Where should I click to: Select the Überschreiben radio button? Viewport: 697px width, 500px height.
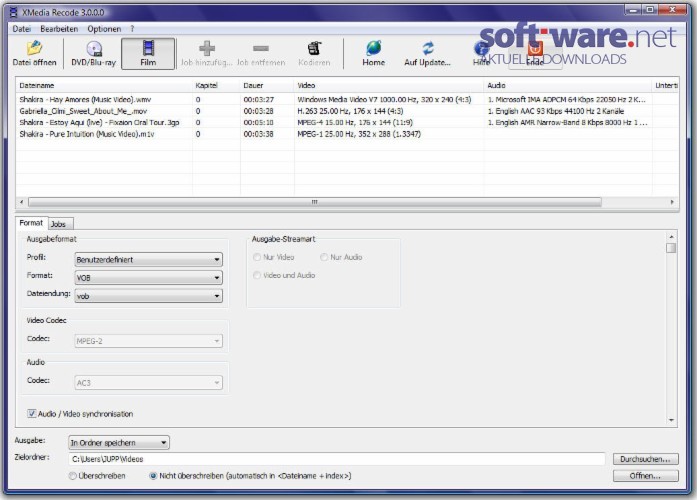click(x=72, y=476)
